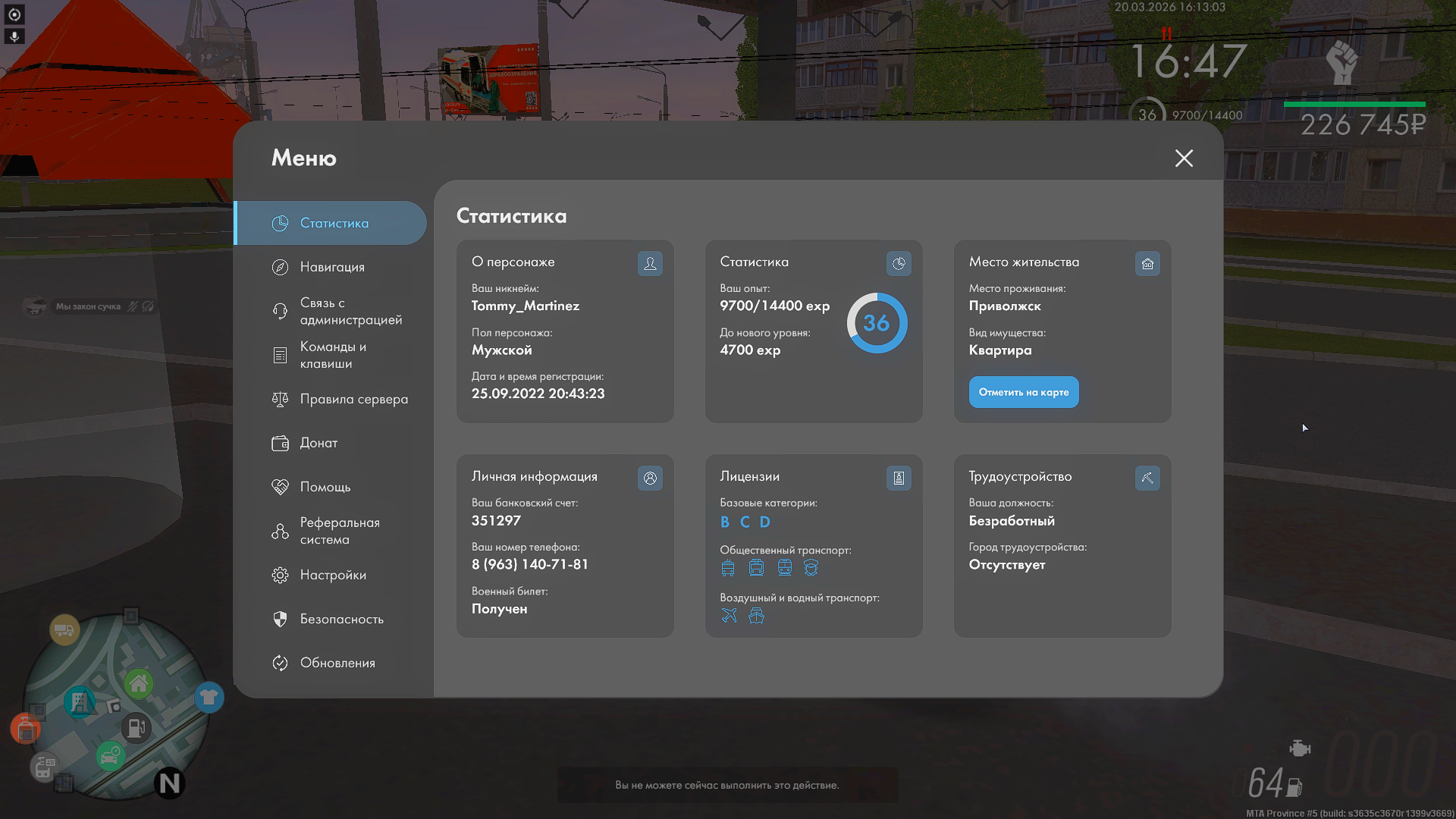1456x819 pixels.
Task: Click the user icon in Личная информация card
Action: pos(650,478)
